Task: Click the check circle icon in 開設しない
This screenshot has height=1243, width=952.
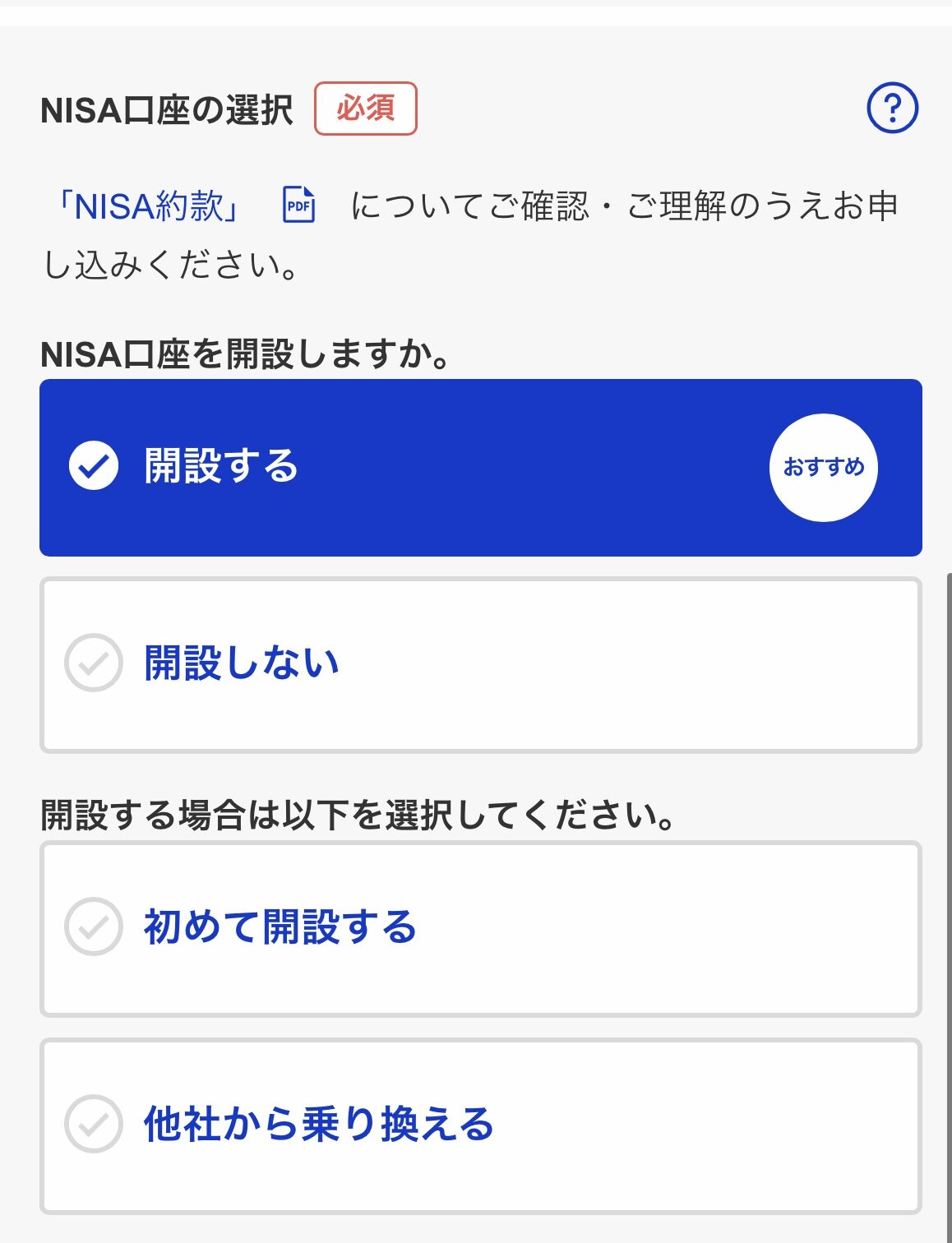Action: pyautogui.click(x=94, y=663)
